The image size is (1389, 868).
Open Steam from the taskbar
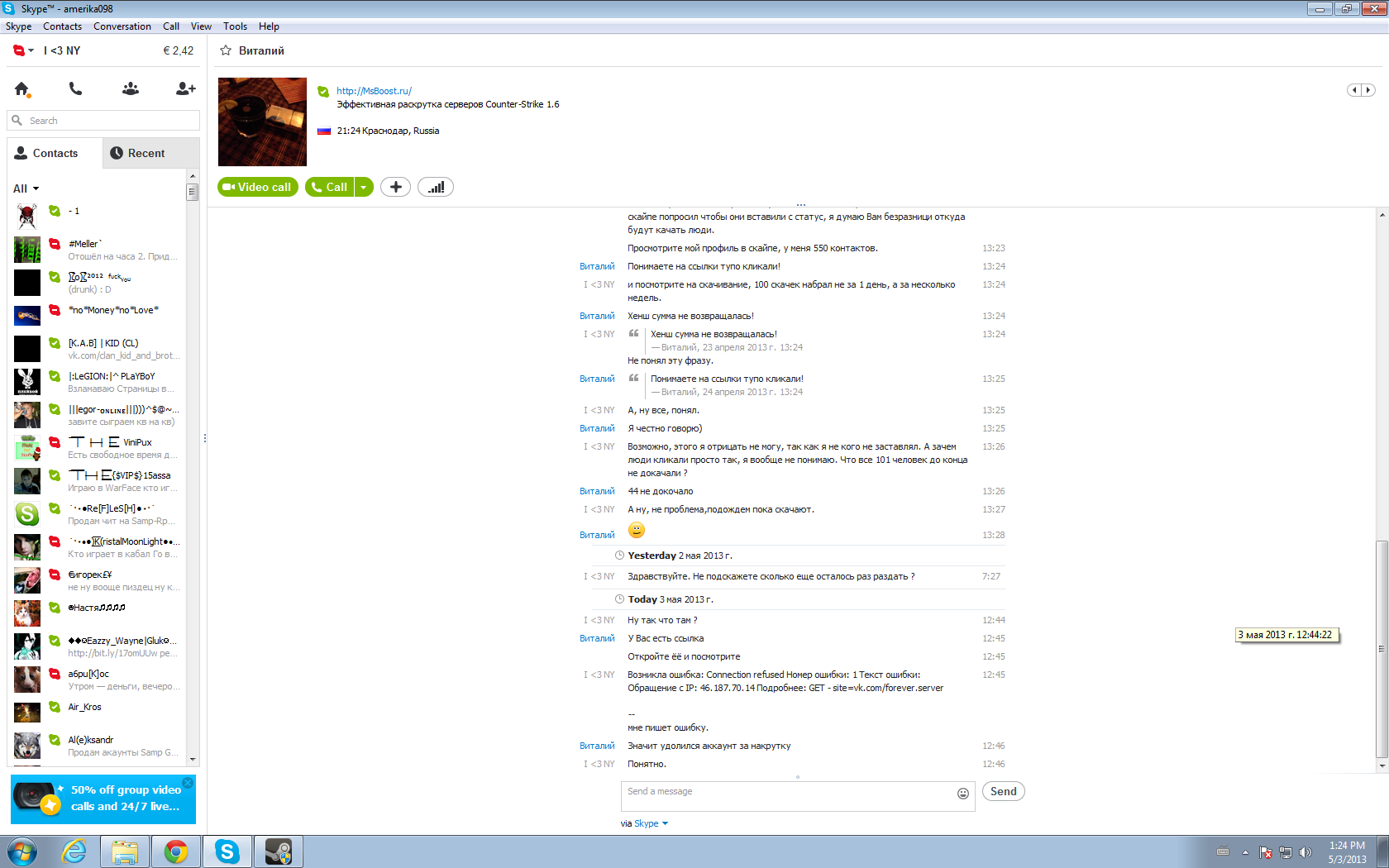click(279, 851)
